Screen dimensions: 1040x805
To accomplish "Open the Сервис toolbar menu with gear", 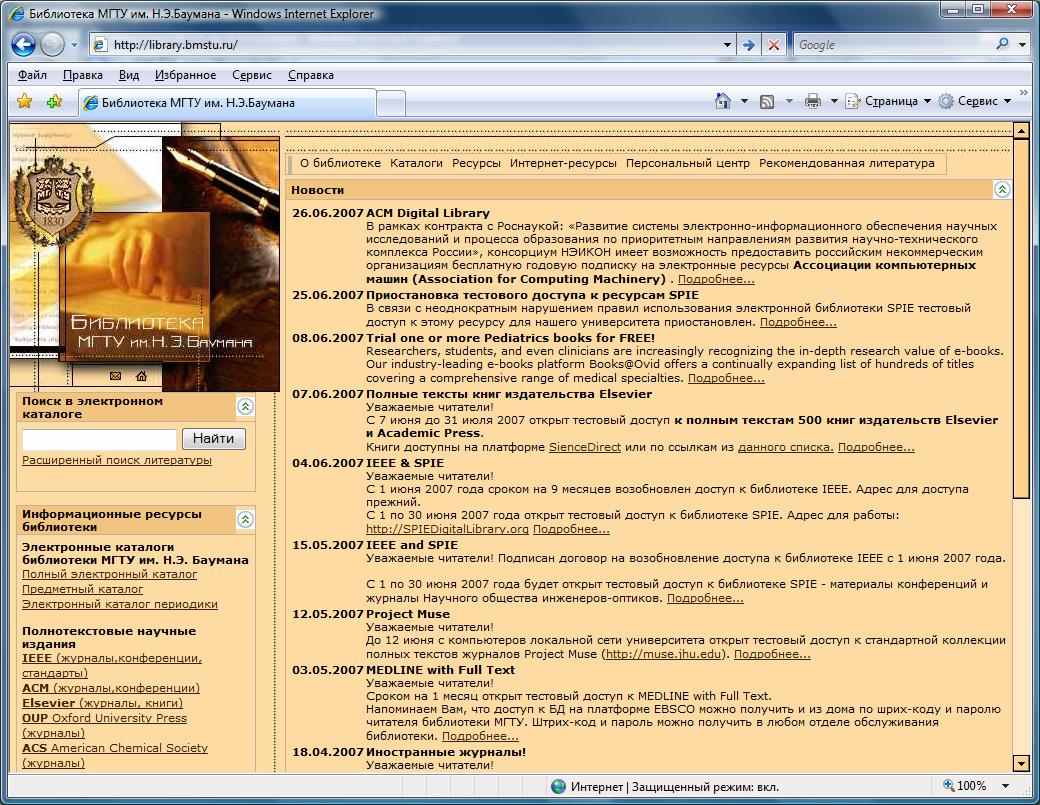I will [x=975, y=101].
